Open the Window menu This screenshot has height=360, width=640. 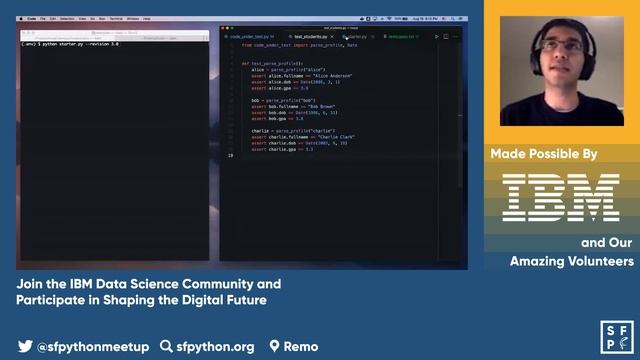[x=133, y=19]
